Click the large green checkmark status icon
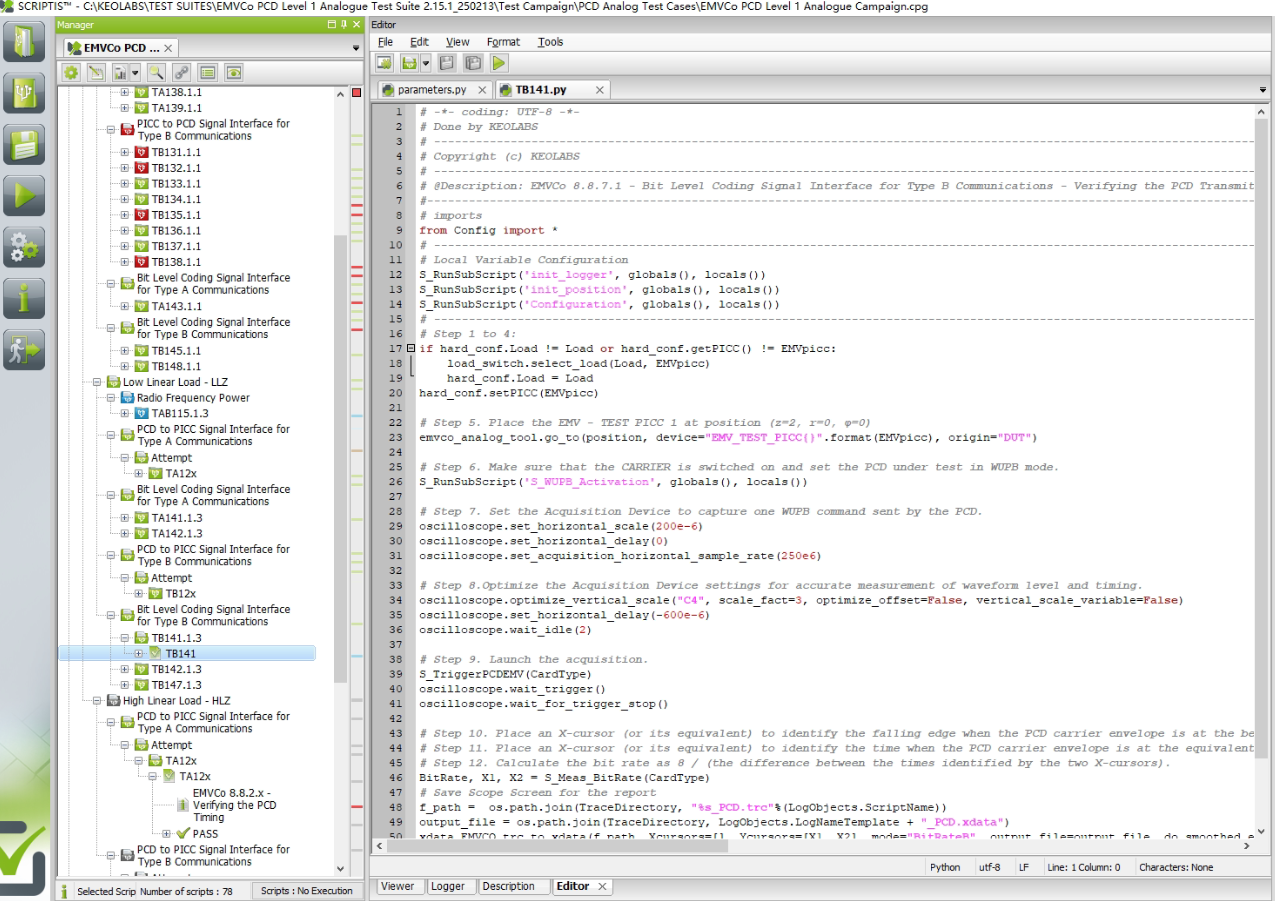This screenshot has width=1275, height=901. coord(22,860)
